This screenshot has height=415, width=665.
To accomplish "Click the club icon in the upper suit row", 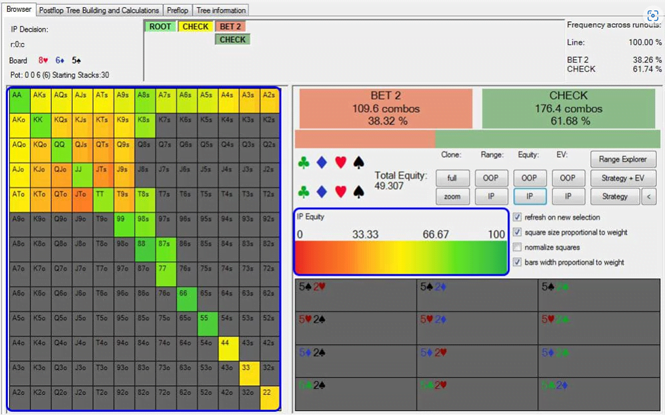I will pos(304,163).
